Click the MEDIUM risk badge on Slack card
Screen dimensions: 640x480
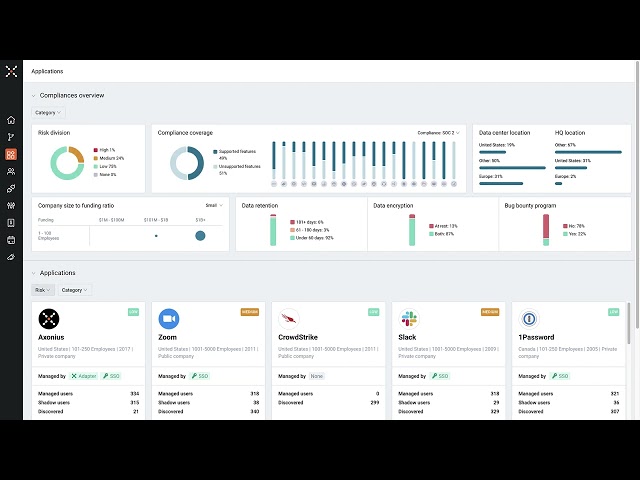[490, 312]
